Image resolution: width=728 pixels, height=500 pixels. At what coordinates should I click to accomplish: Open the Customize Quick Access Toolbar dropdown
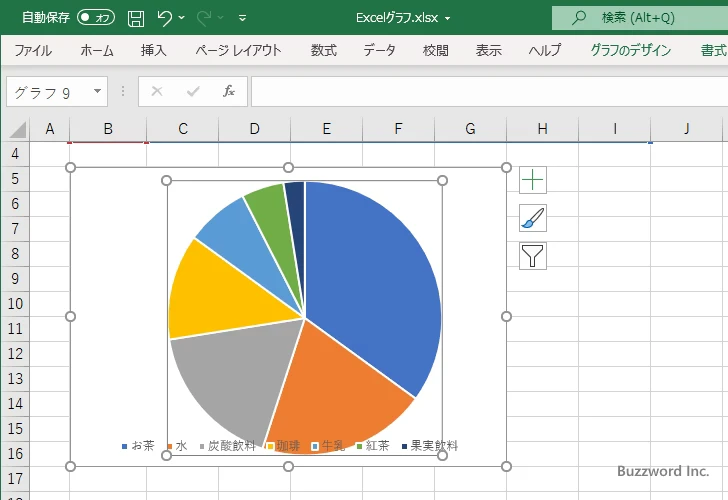[242, 18]
